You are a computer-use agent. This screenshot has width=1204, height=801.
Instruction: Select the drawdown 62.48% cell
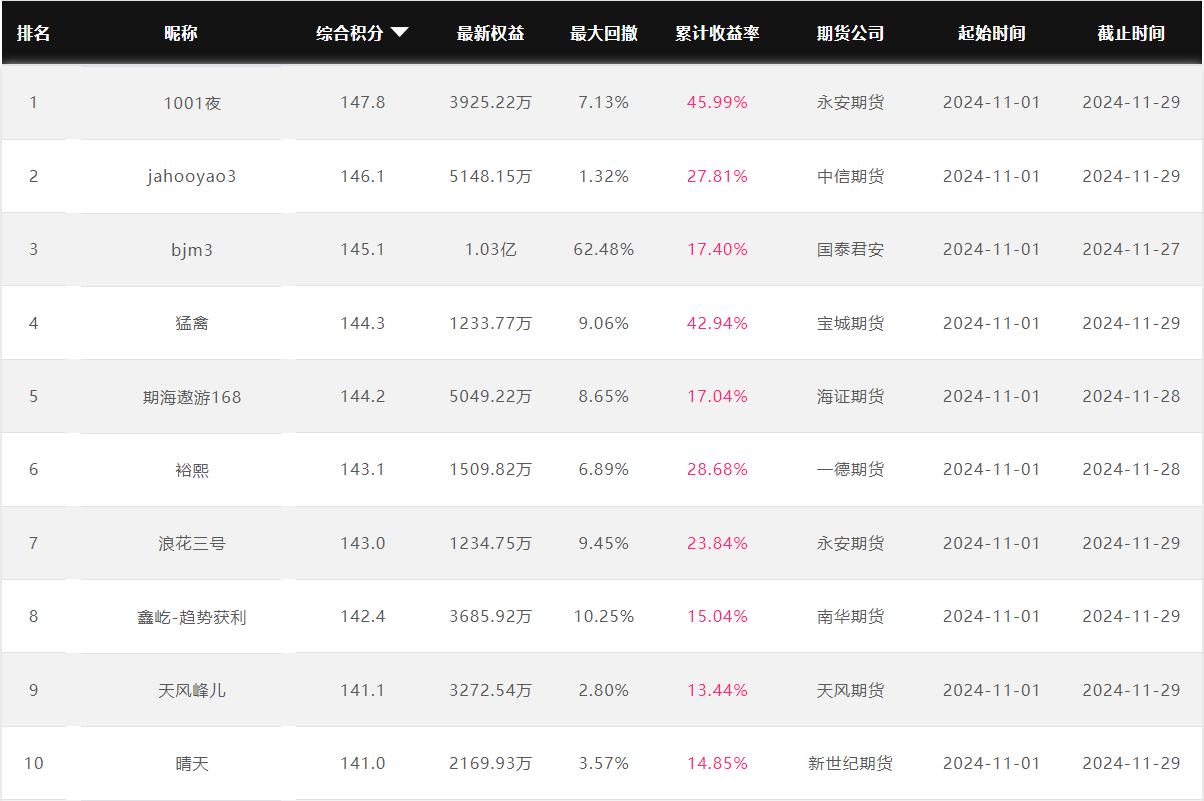604,249
